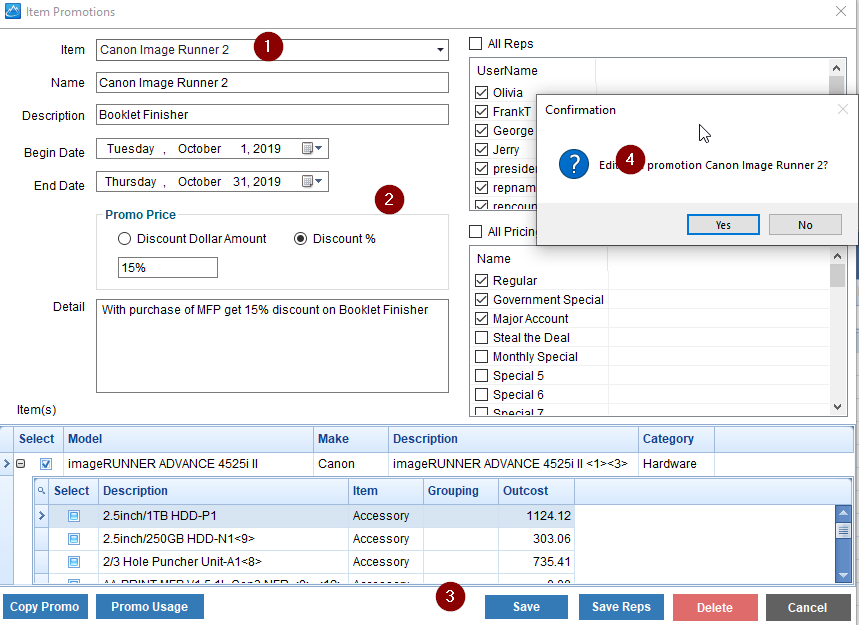Screen dimensions: 859x625
Task: Click the UserName column header in reps list
Action: coord(534,71)
